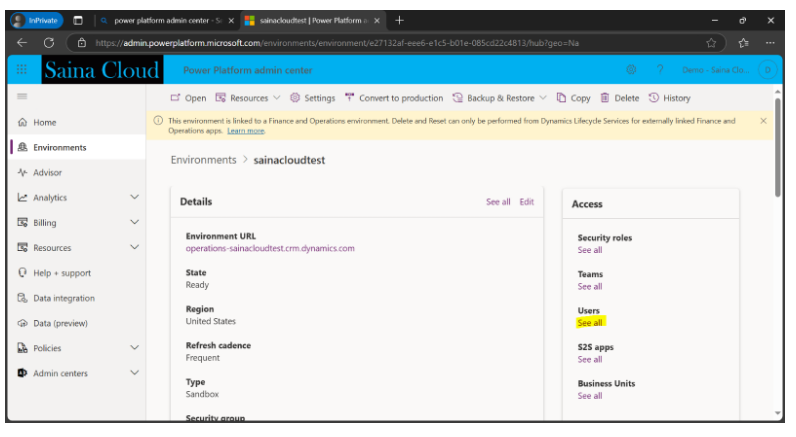Click the Learn more link
The width and height of the screenshot is (796, 437).
click(x=246, y=131)
